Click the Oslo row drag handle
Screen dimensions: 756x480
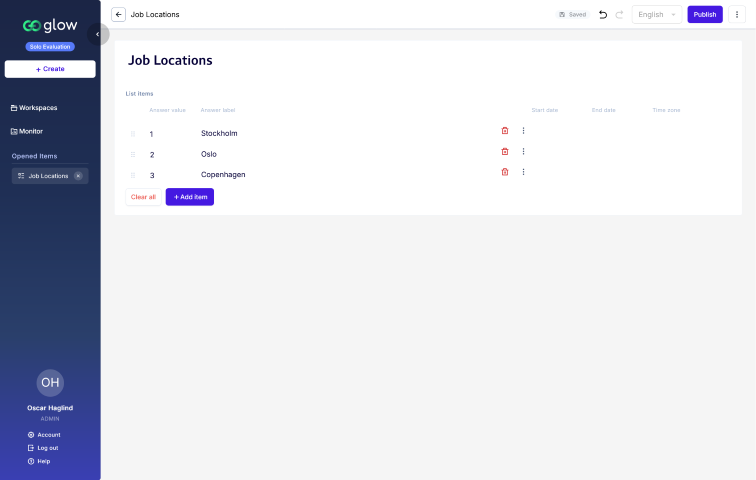[133, 155]
